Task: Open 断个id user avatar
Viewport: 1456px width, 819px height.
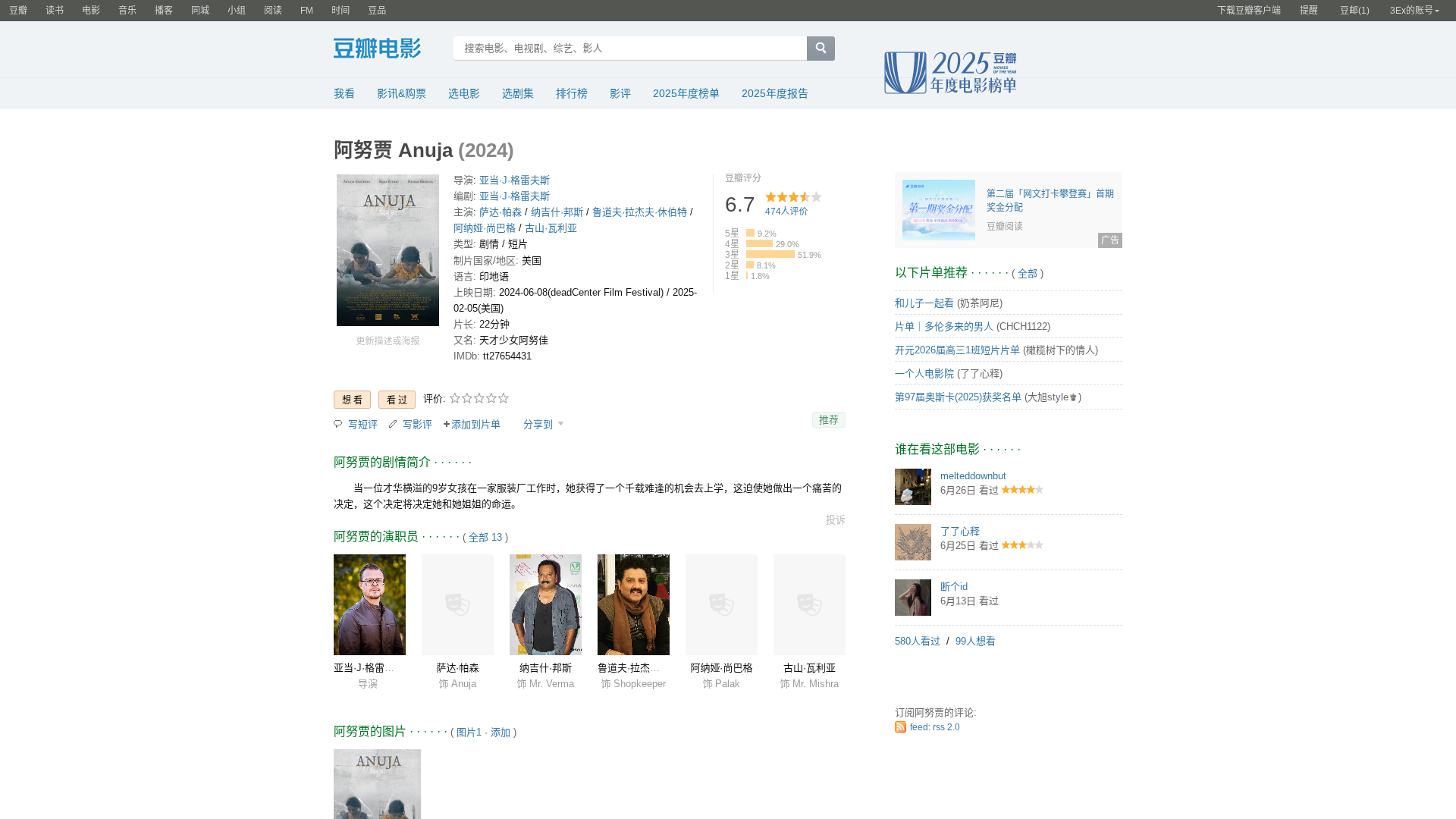Action: [x=913, y=598]
